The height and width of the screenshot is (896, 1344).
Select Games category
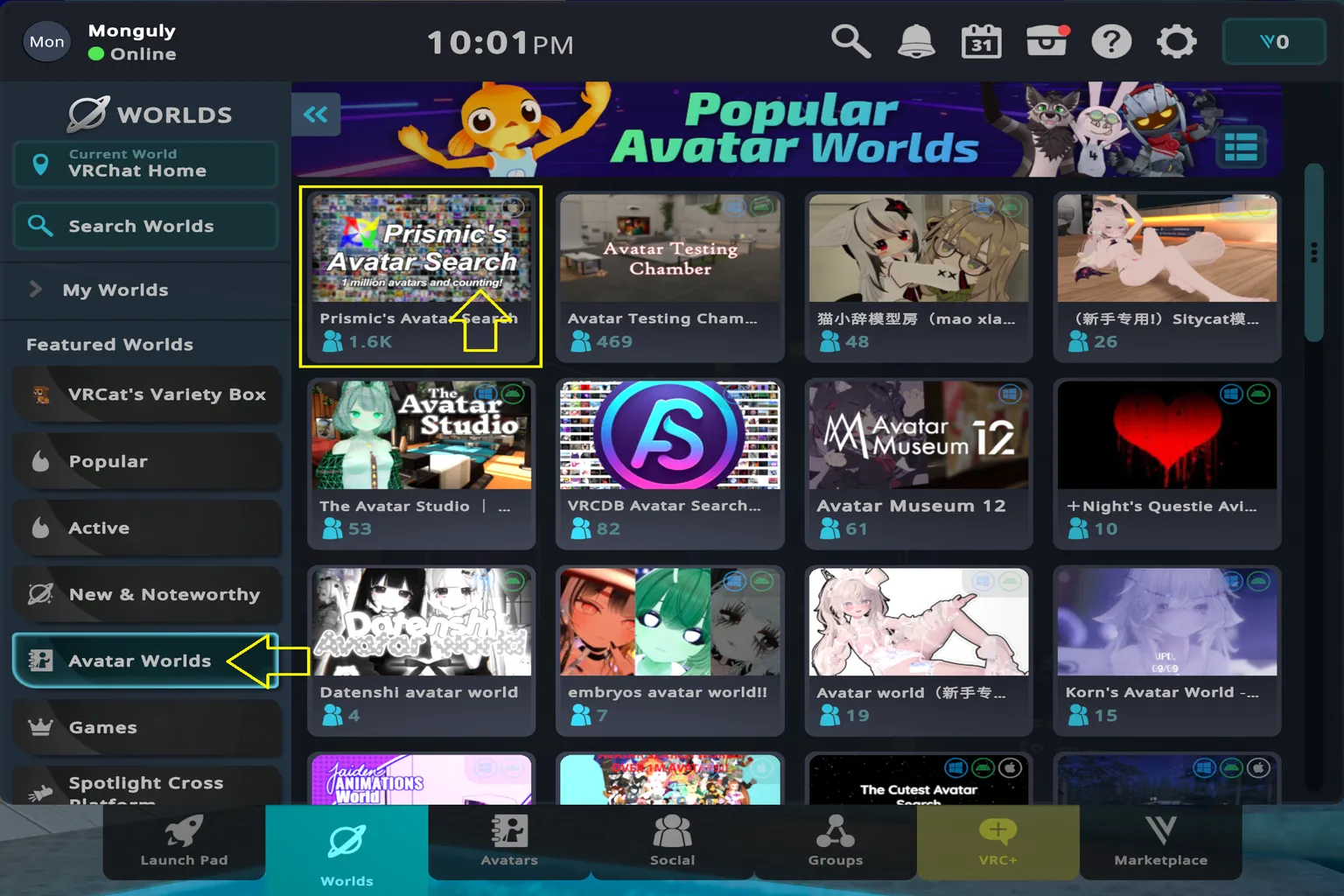147,727
